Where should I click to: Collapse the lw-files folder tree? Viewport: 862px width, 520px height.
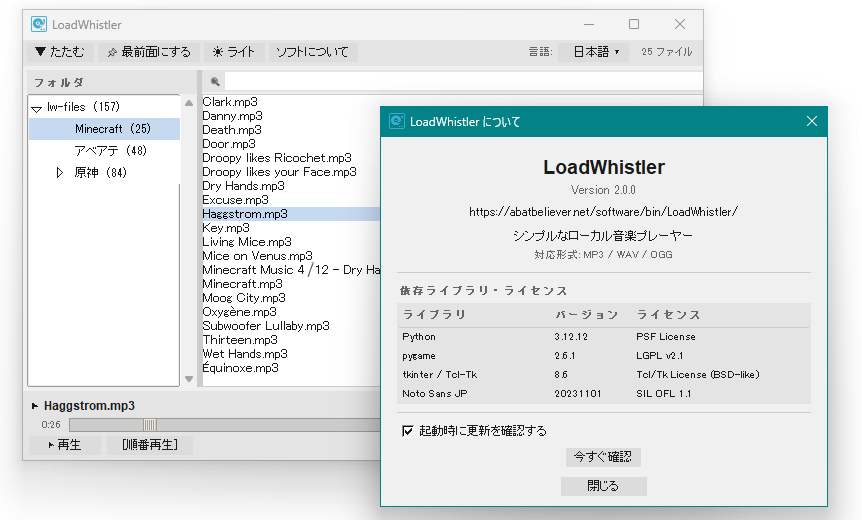coord(37,107)
